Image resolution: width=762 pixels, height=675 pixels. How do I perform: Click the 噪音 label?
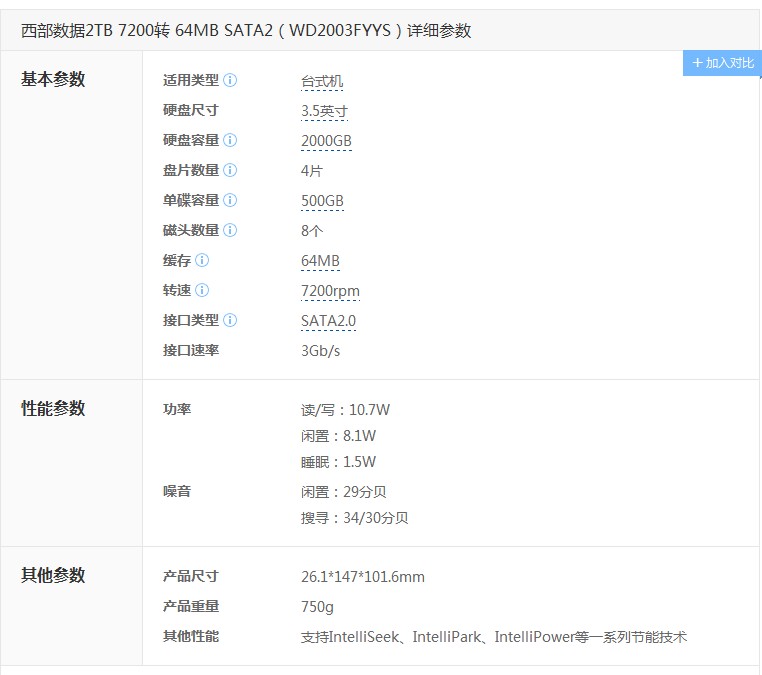tap(177, 491)
